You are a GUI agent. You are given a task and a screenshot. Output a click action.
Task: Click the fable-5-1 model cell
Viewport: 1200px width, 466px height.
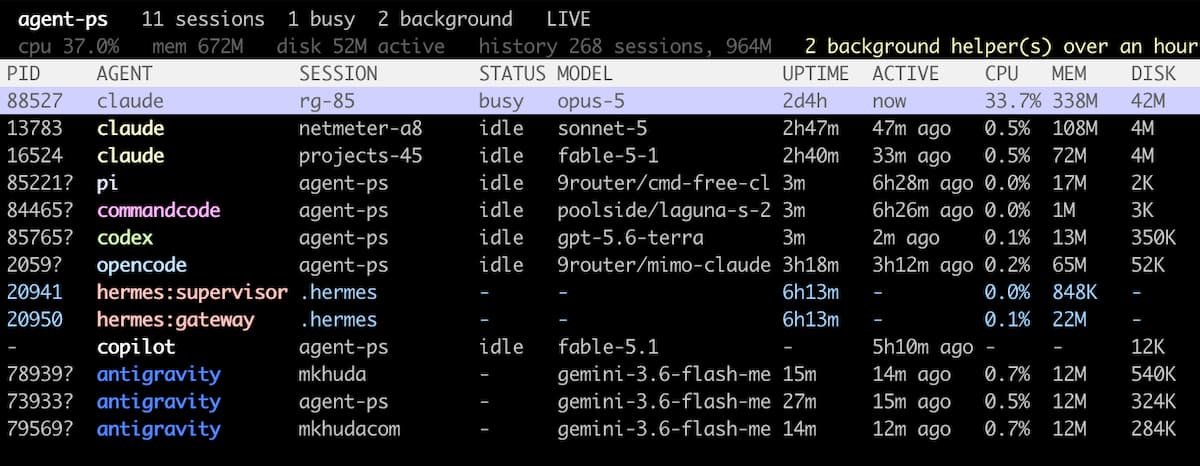click(x=607, y=155)
